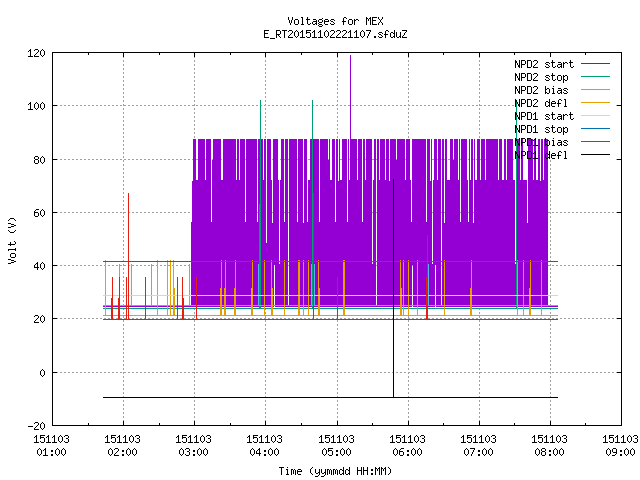Image resolution: width=640 pixels, height=480 pixels.
Task: Click the purple NPD2 start legend line
Action: 596,64
